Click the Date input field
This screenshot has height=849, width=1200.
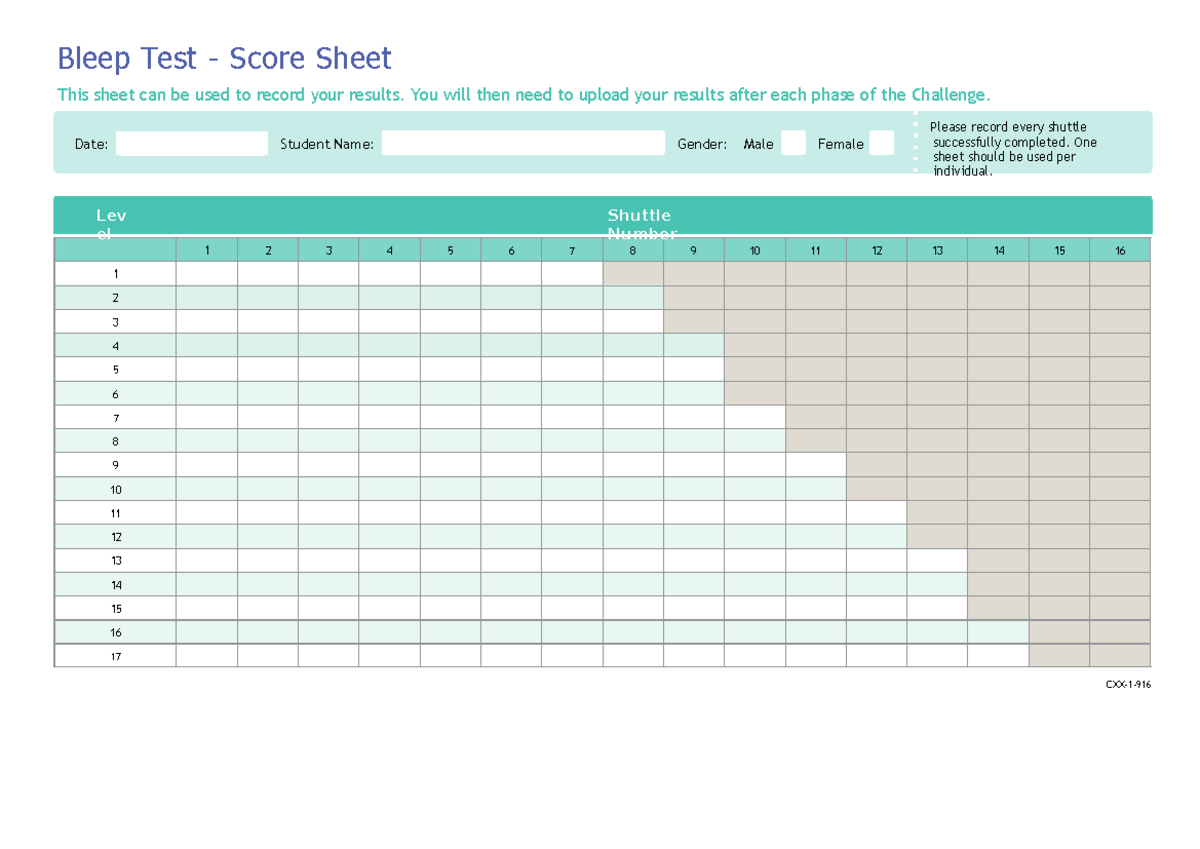click(192, 144)
